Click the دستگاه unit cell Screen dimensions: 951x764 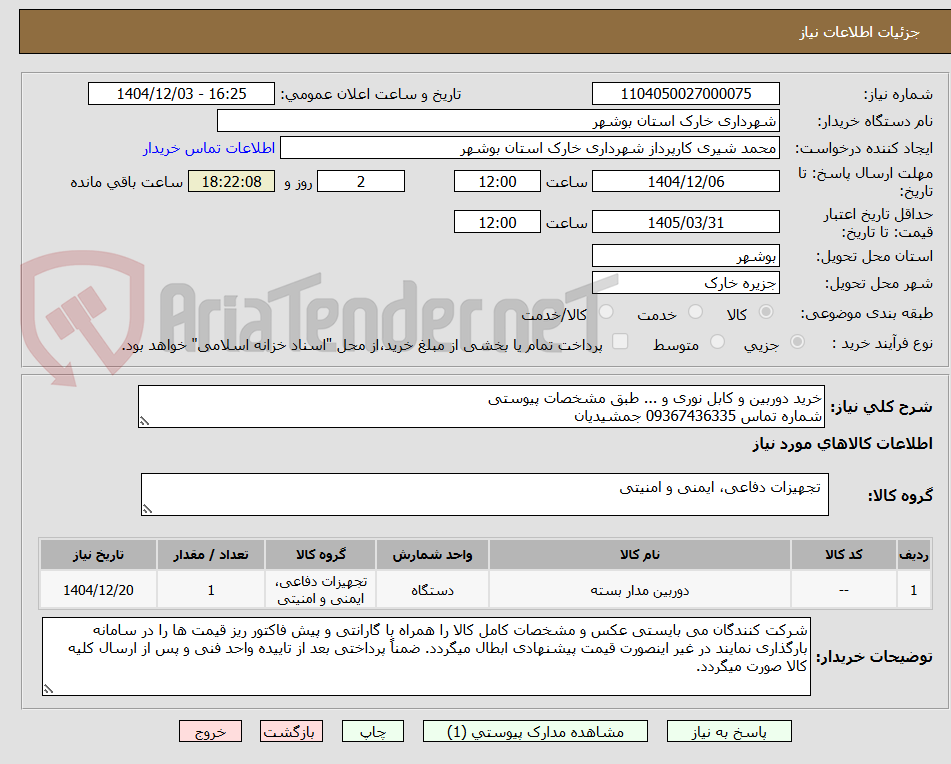point(432,590)
